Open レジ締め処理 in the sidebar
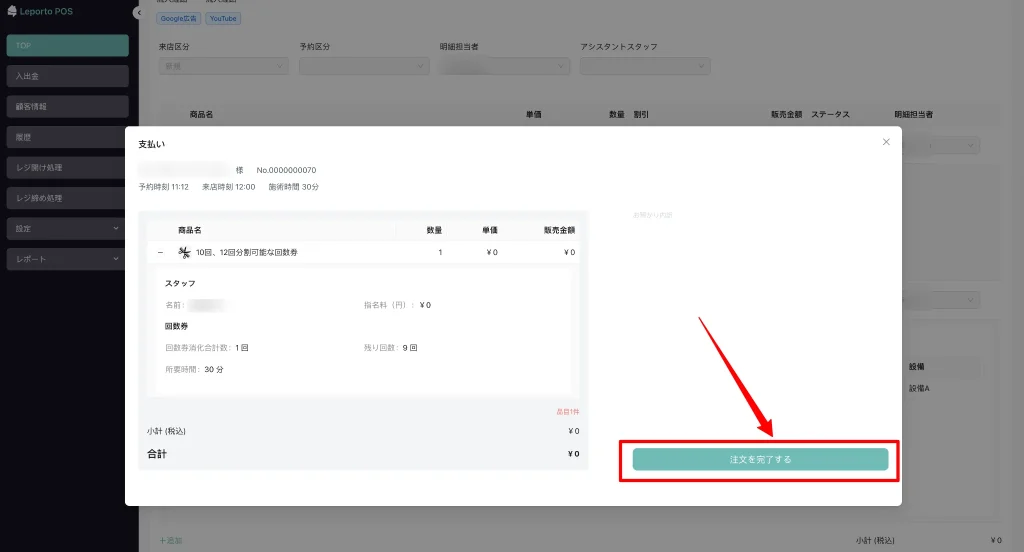This screenshot has width=1024, height=552. coord(67,198)
